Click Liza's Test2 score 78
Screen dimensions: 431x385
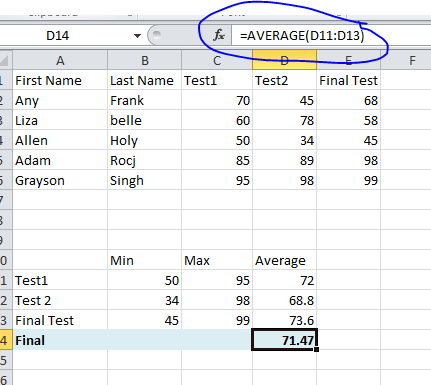pos(284,120)
